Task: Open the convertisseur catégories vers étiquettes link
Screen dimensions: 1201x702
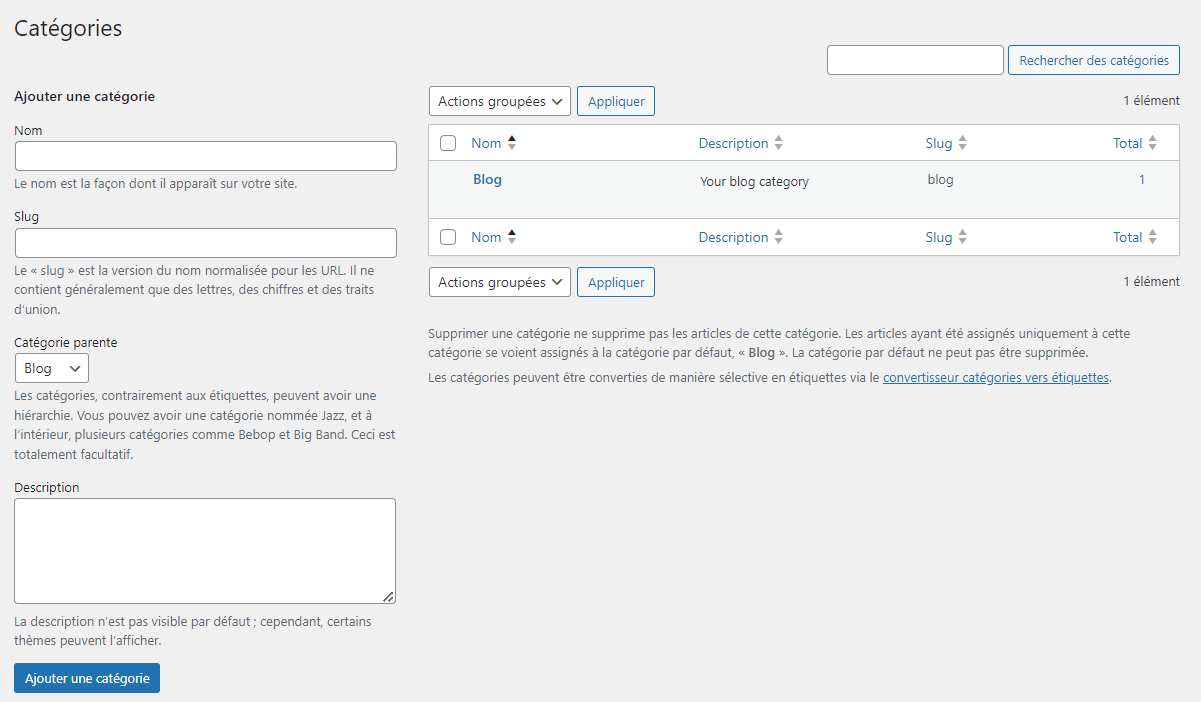Action: click(x=996, y=378)
